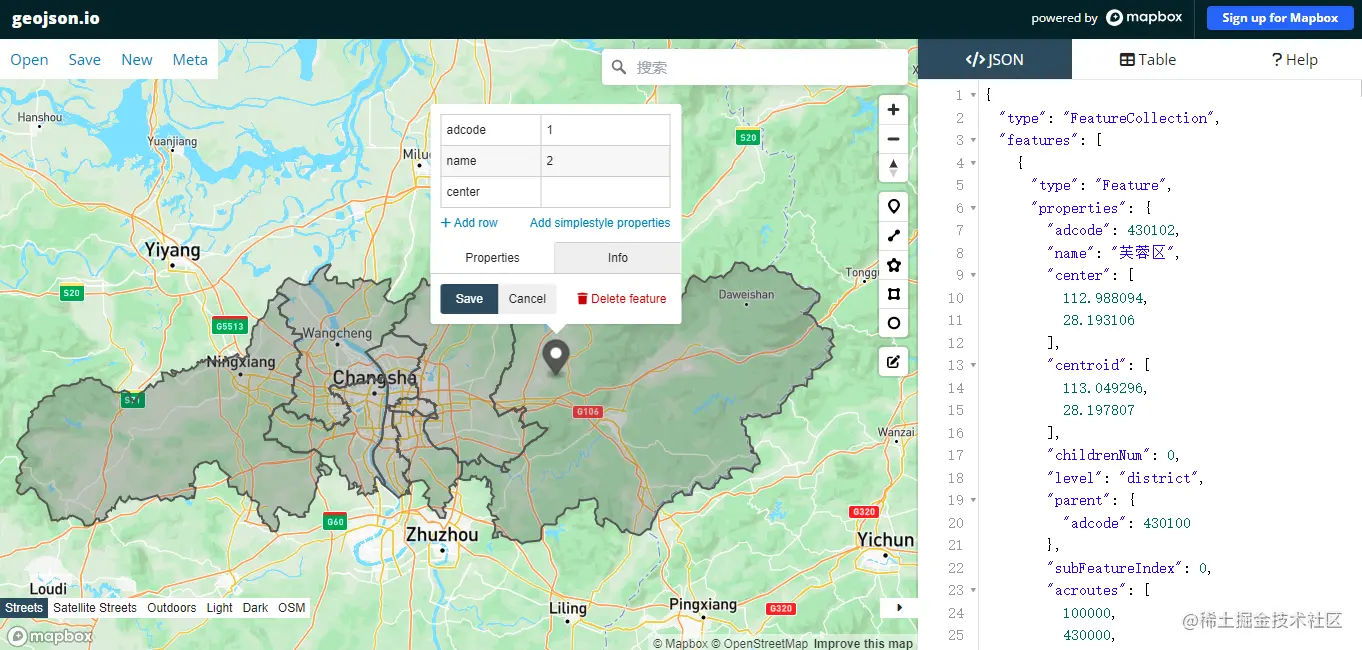Activate the edit geometries tool

(893, 361)
